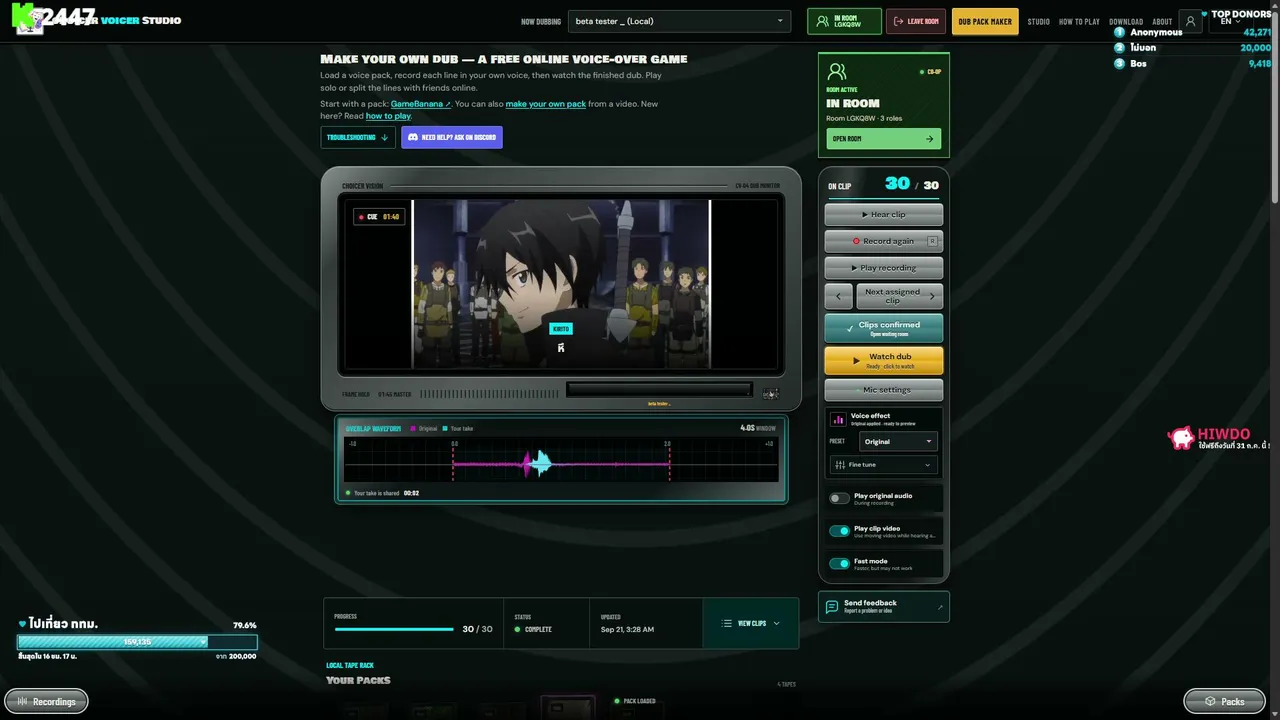Click the Leave Room button
This screenshot has height=720, width=1280.
[x=915, y=21]
